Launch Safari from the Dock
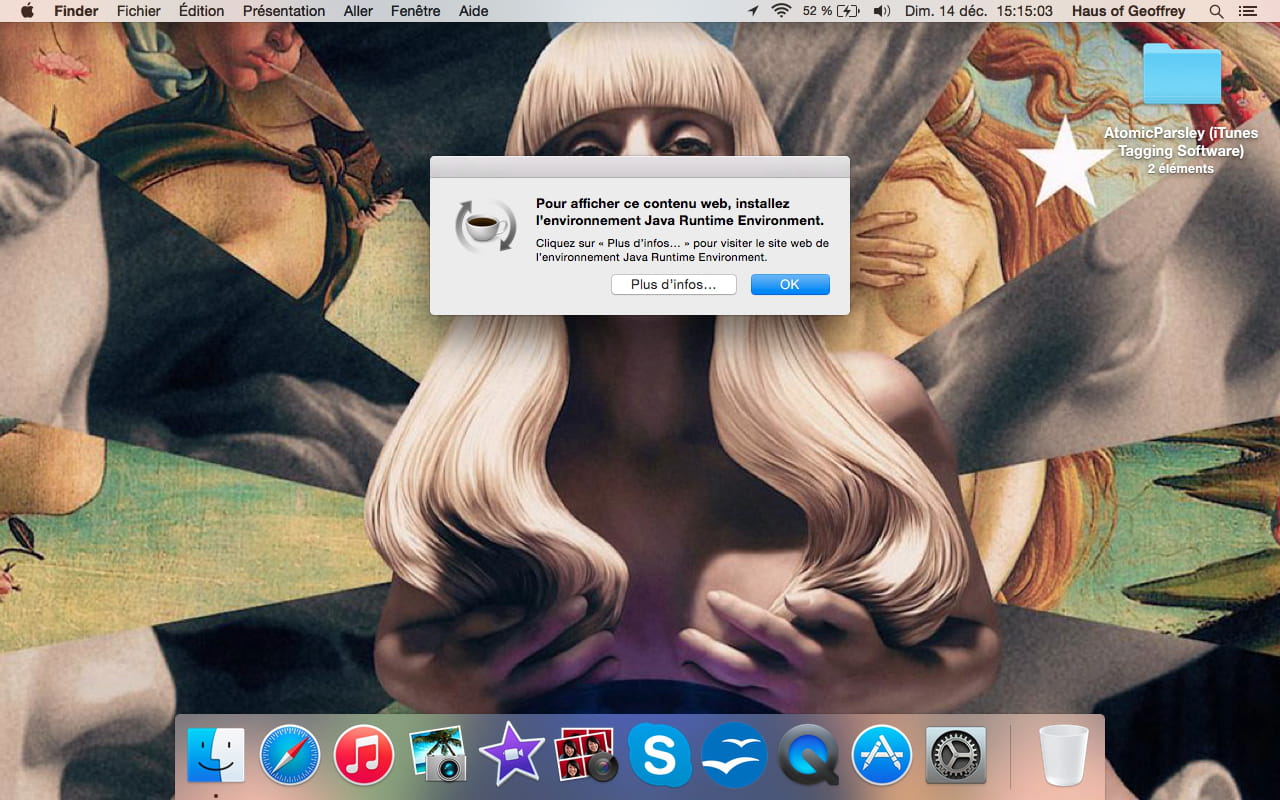Viewport: 1280px width, 800px height. 290,755
